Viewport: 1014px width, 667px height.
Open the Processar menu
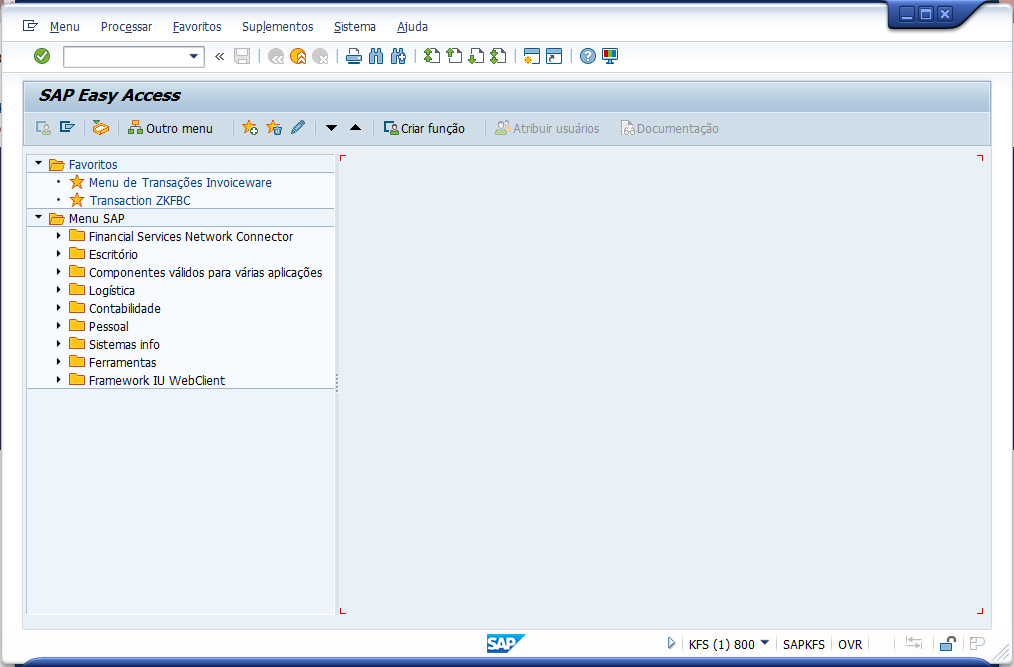click(x=126, y=27)
